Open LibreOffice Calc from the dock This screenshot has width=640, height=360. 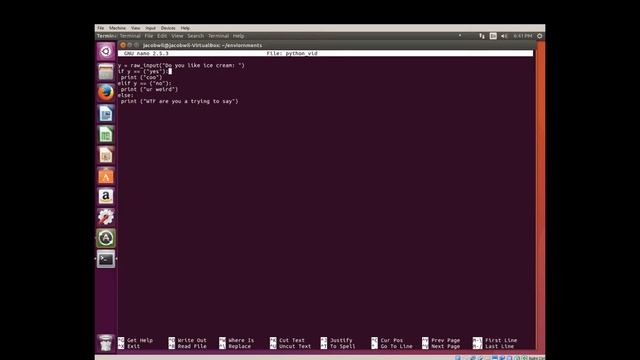[x=106, y=134]
